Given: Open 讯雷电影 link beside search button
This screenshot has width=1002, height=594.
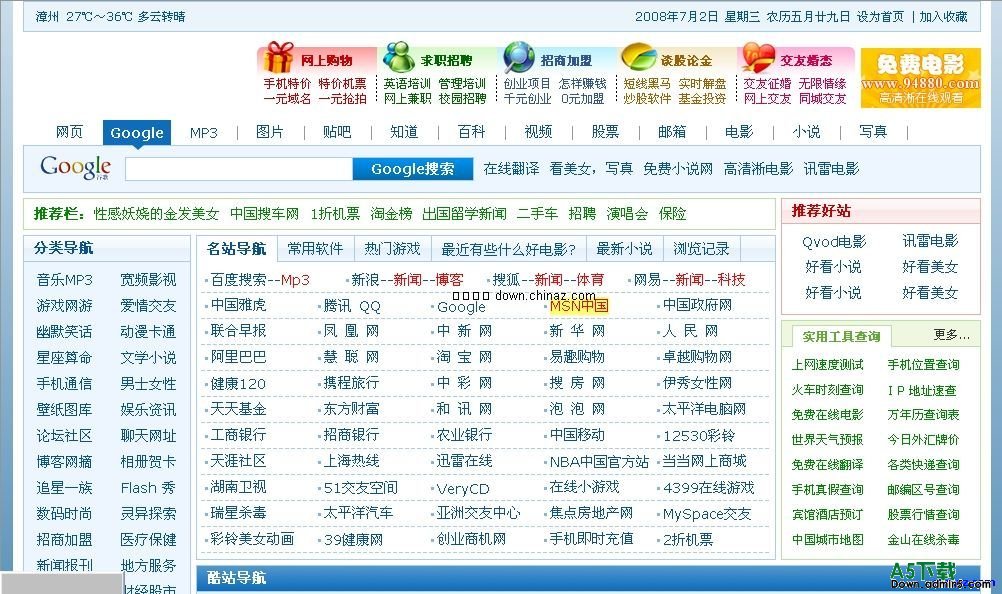Looking at the screenshot, I should (x=831, y=169).
